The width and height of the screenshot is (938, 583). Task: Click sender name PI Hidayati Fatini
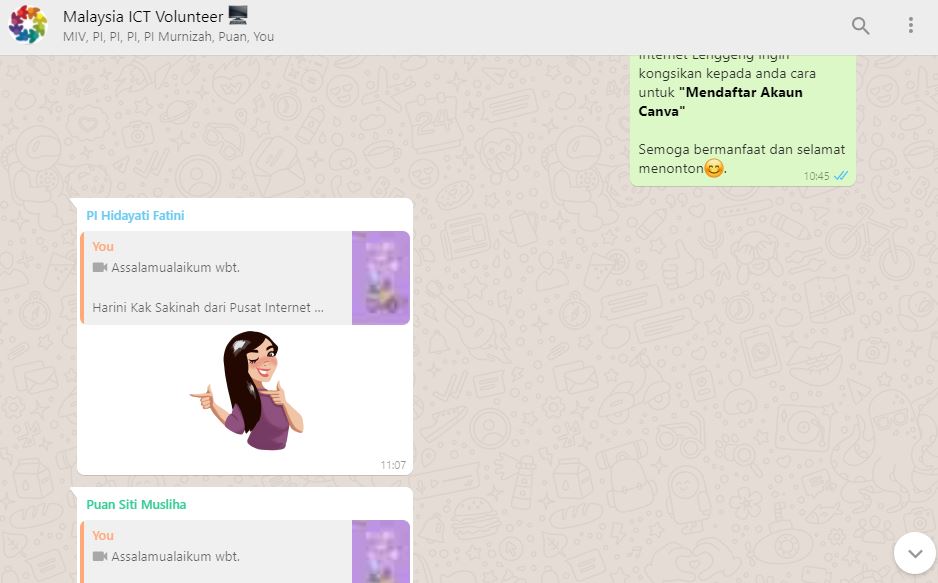click(135, 215)
